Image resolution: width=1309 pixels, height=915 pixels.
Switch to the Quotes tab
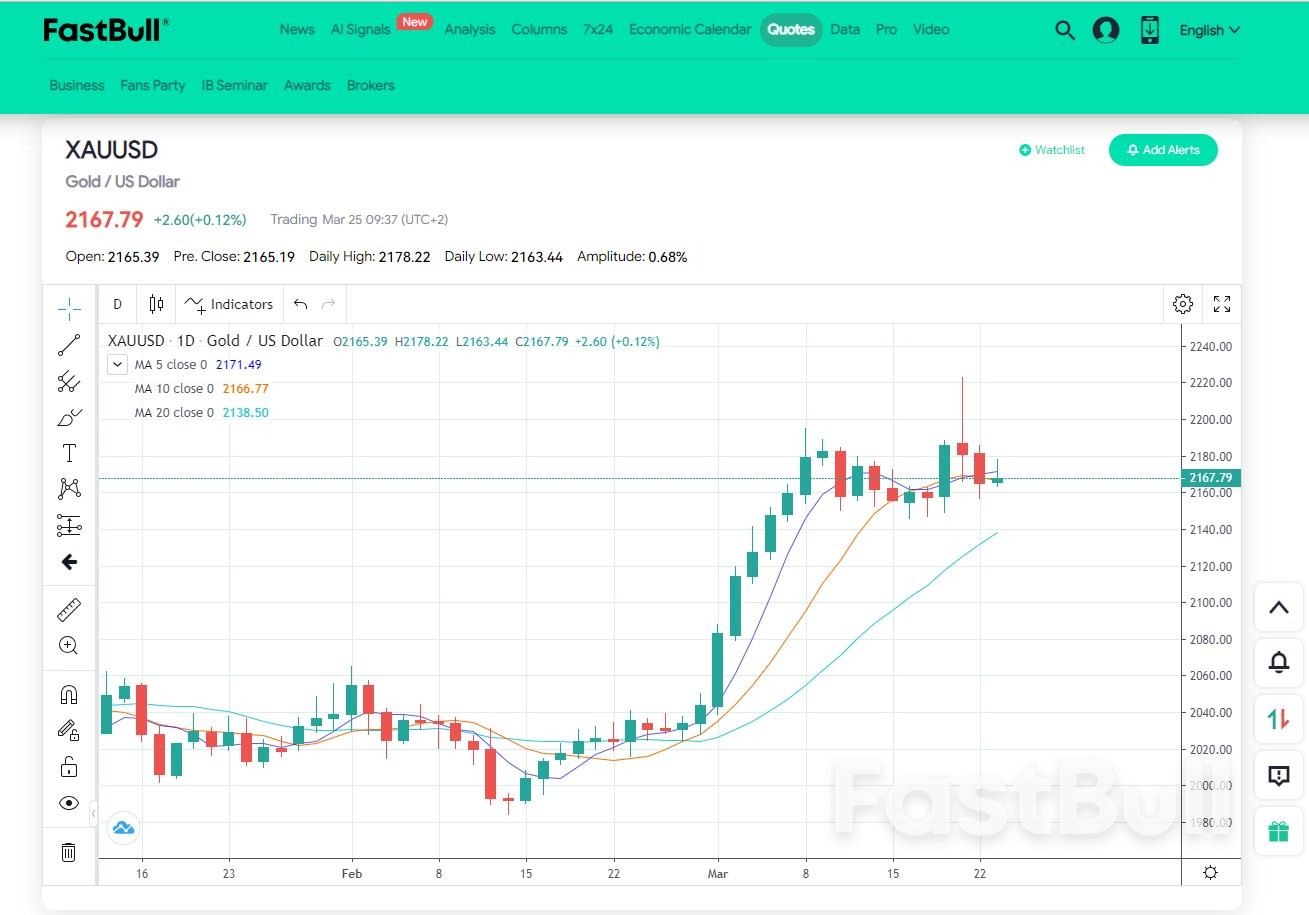pos(791,29)
